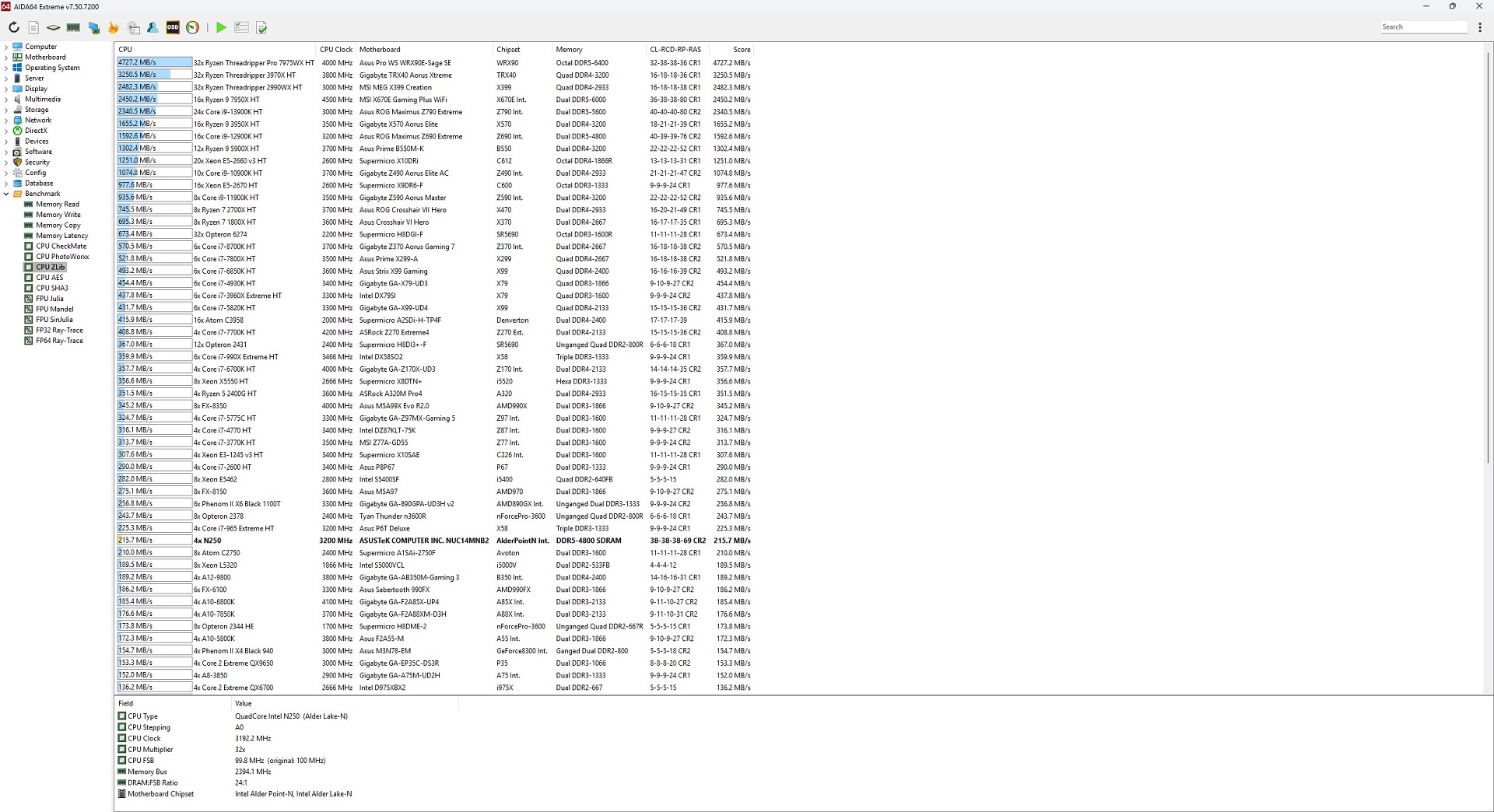The image size is (1494, 812).
Task: Expand the Operating System tree node
Action: point(6,68)
